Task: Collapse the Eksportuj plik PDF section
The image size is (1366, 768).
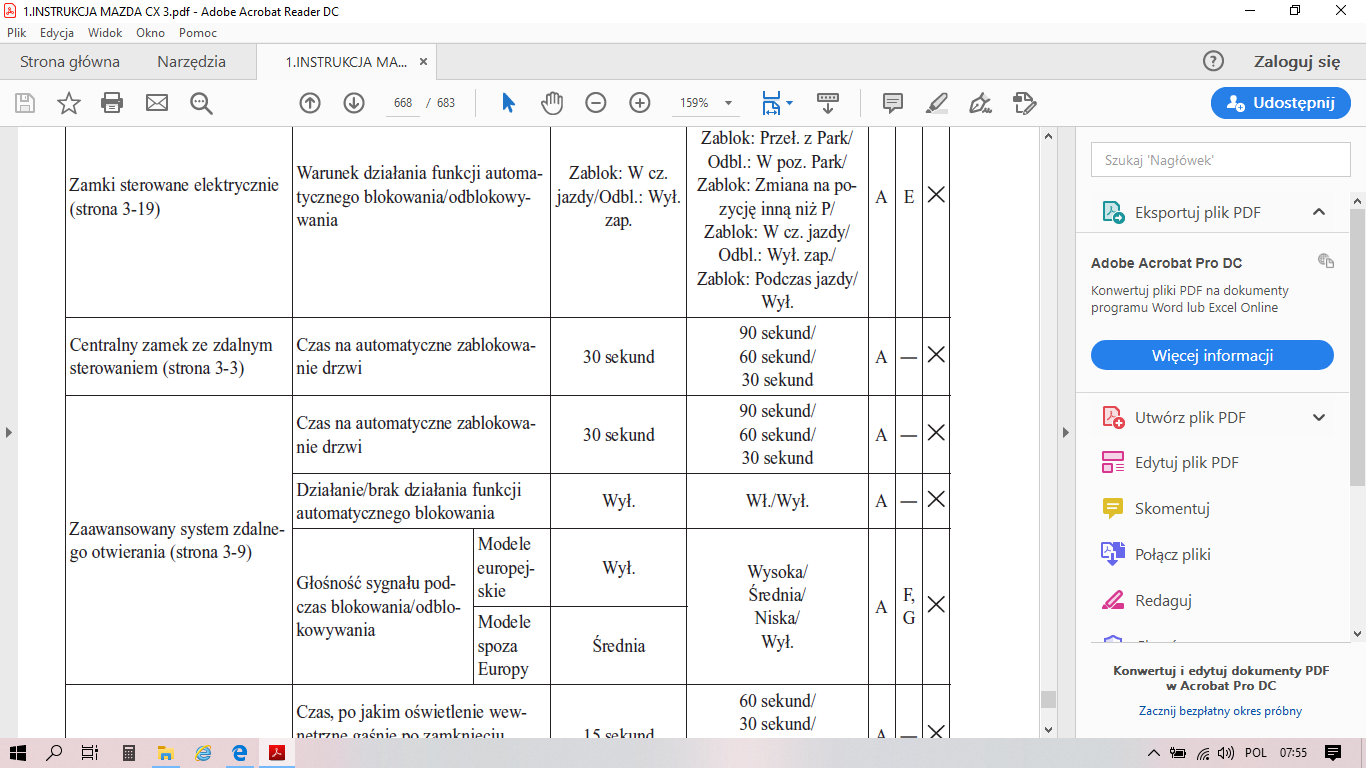Action: click(x=1318, y=212)
